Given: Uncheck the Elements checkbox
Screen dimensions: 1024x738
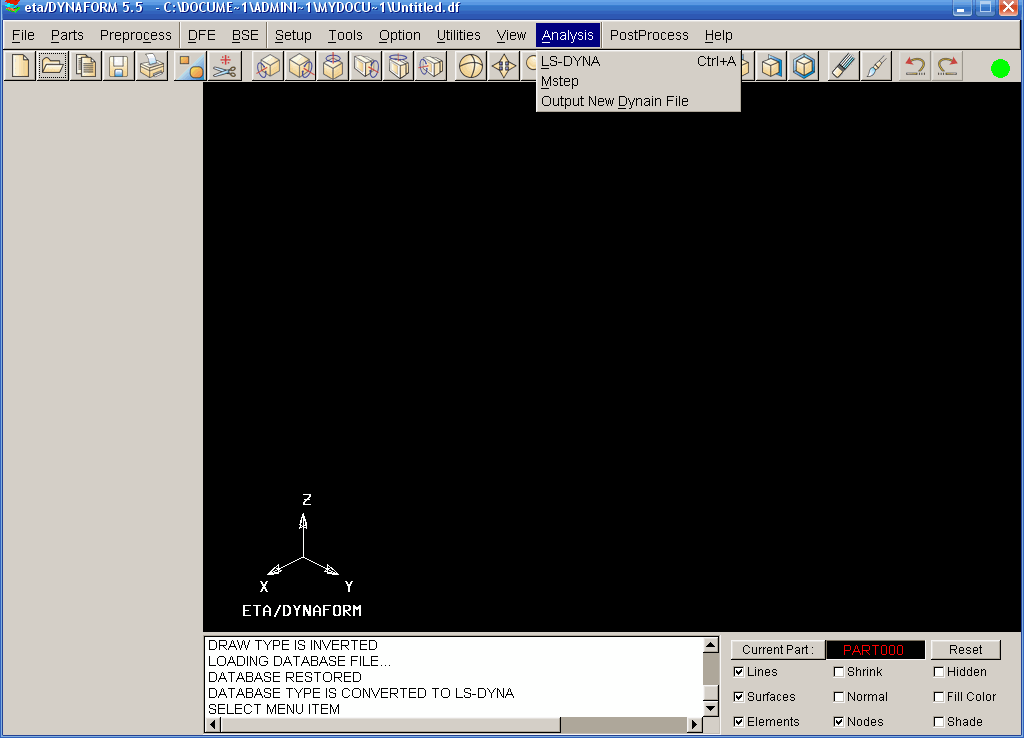Looking at the screenshot, I should (739, 722).
